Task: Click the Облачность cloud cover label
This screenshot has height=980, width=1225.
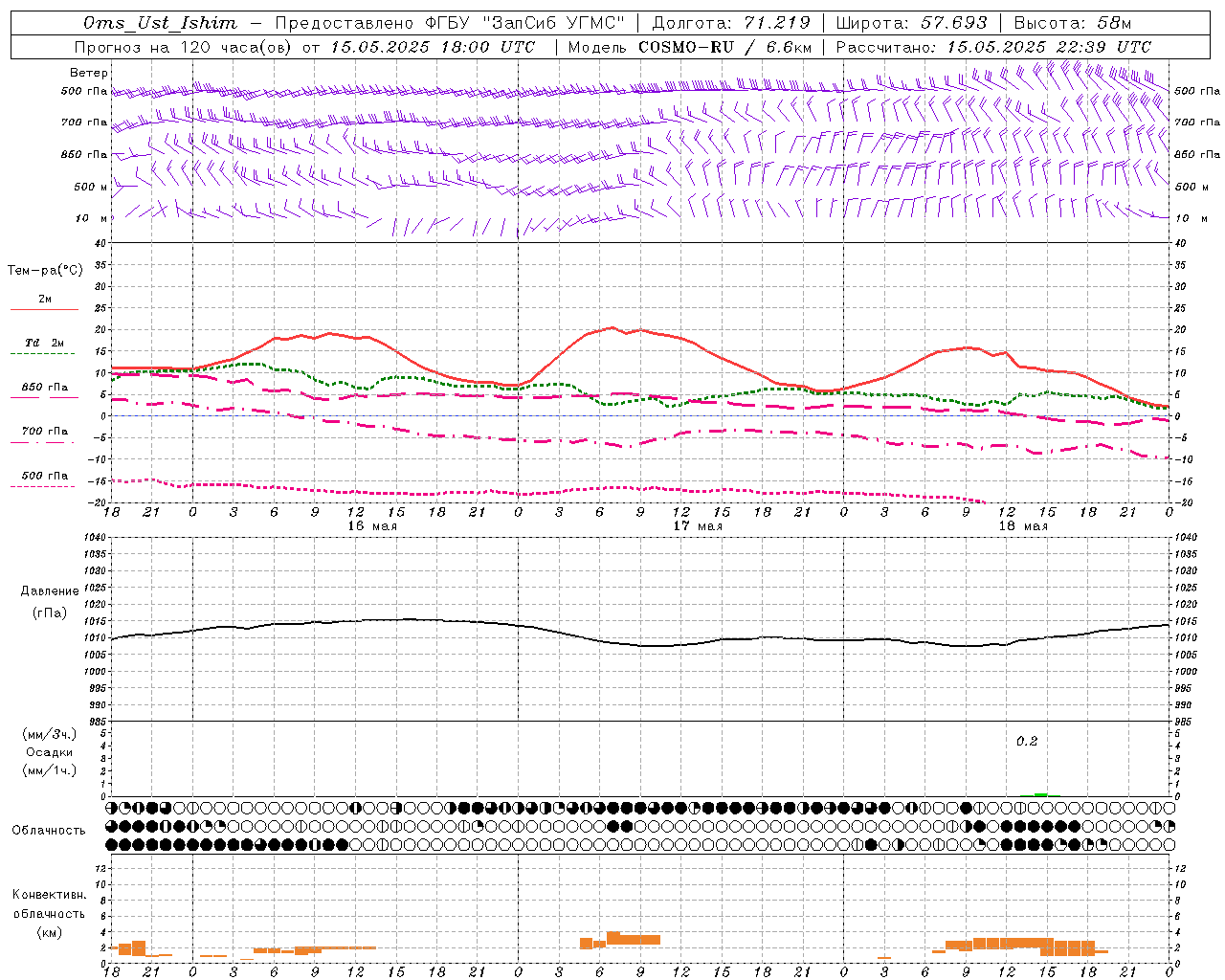Action: tap(49, 831)
